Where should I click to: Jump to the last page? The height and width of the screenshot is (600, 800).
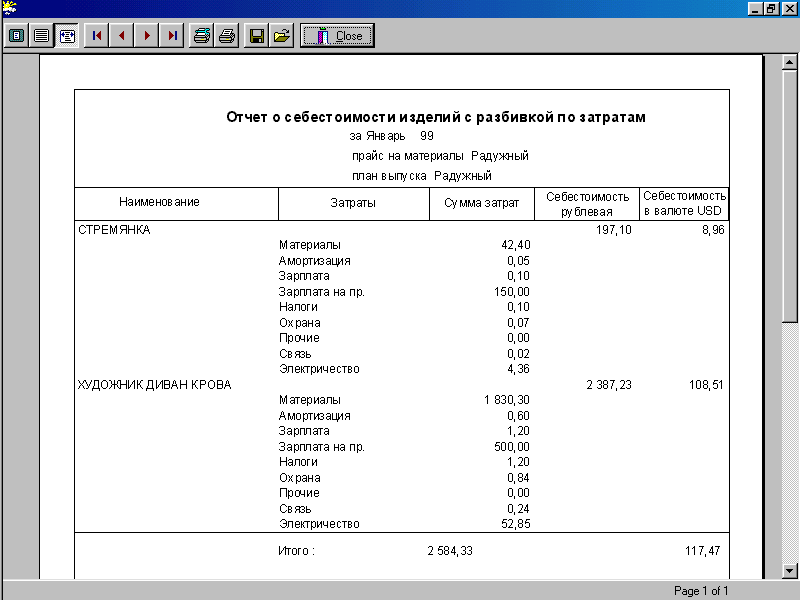173,36
